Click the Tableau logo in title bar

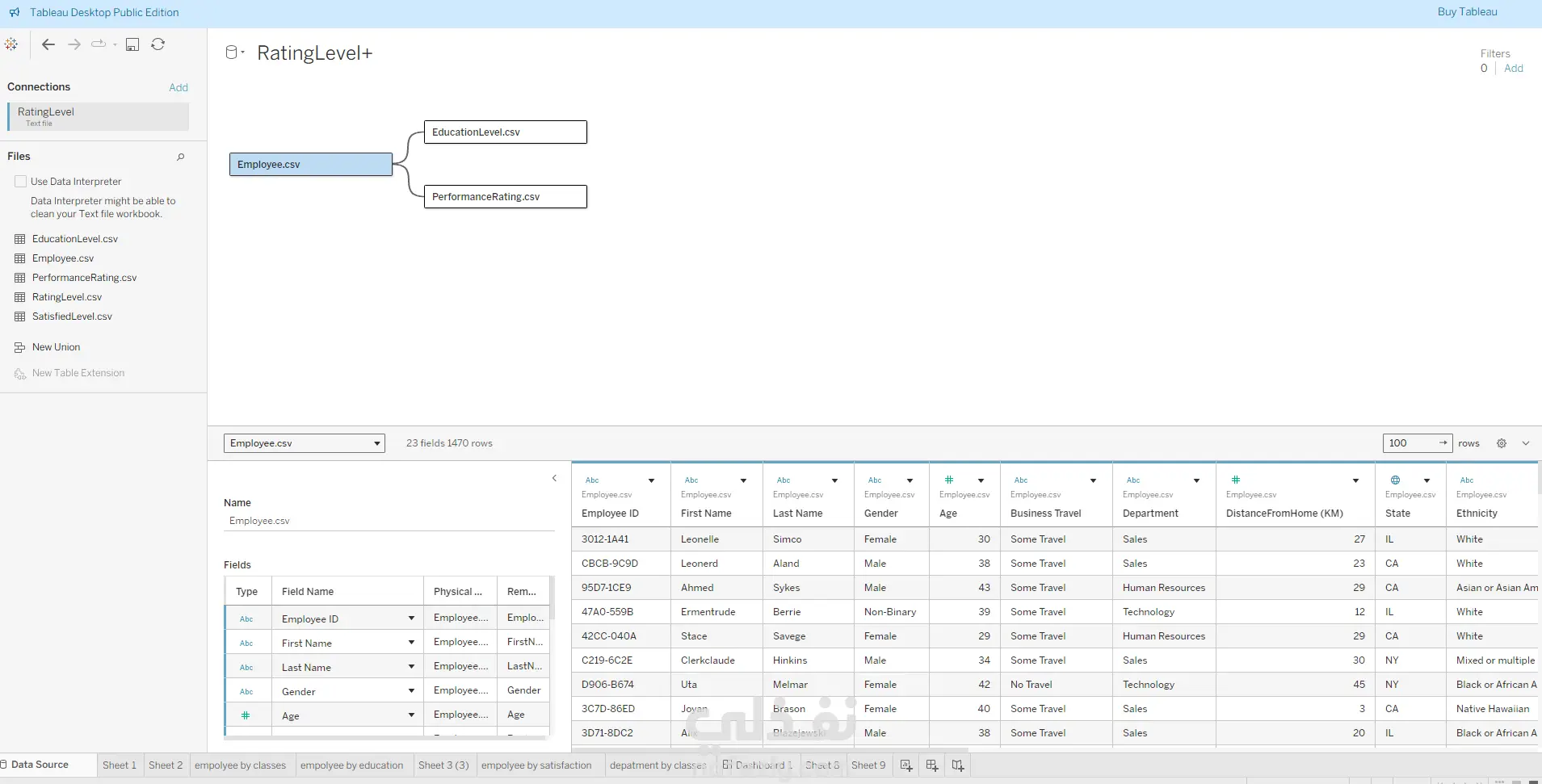15,12
